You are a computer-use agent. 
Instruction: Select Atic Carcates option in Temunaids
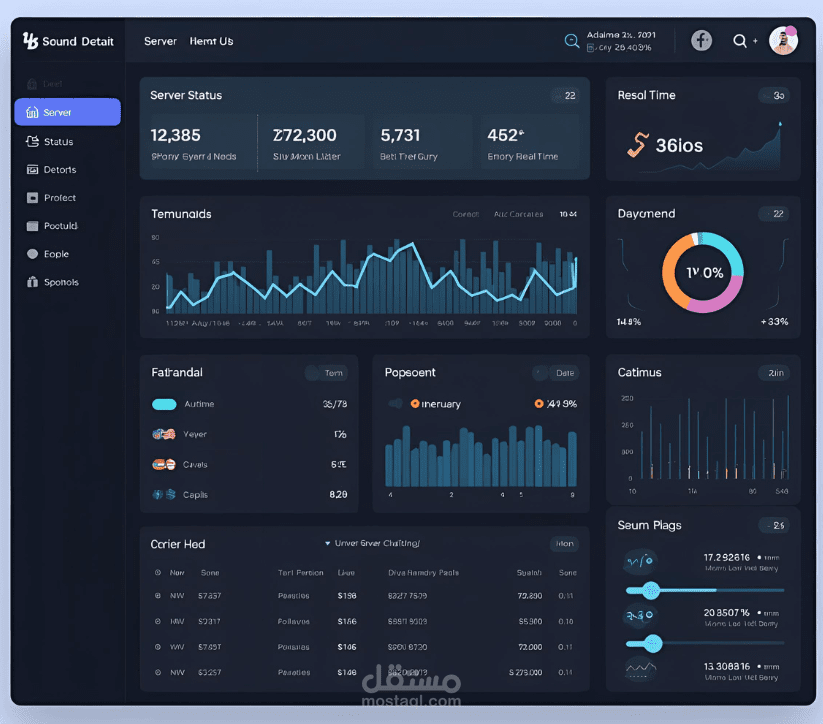[518, 214]
